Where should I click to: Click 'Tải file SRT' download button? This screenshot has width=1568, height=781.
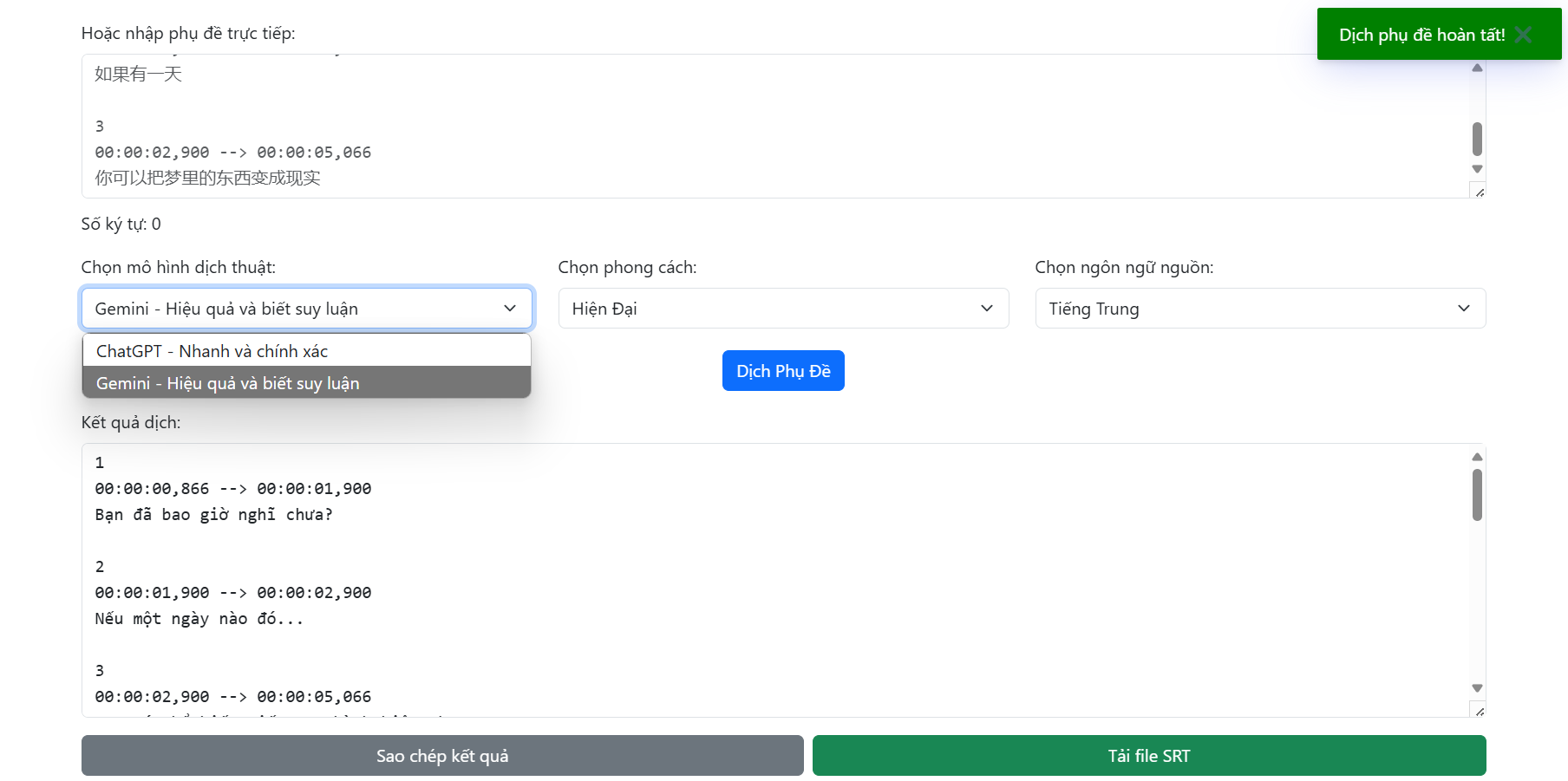coord(1148,756)
